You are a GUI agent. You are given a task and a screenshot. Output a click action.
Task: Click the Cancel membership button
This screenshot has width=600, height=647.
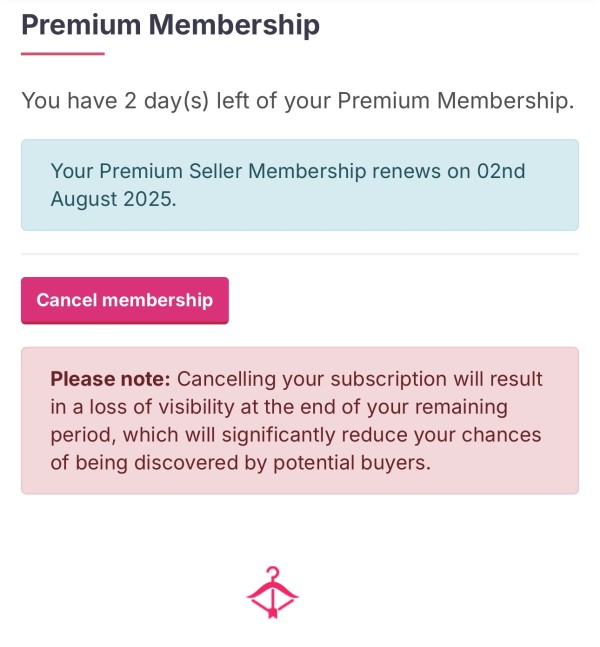pos(125,300)
